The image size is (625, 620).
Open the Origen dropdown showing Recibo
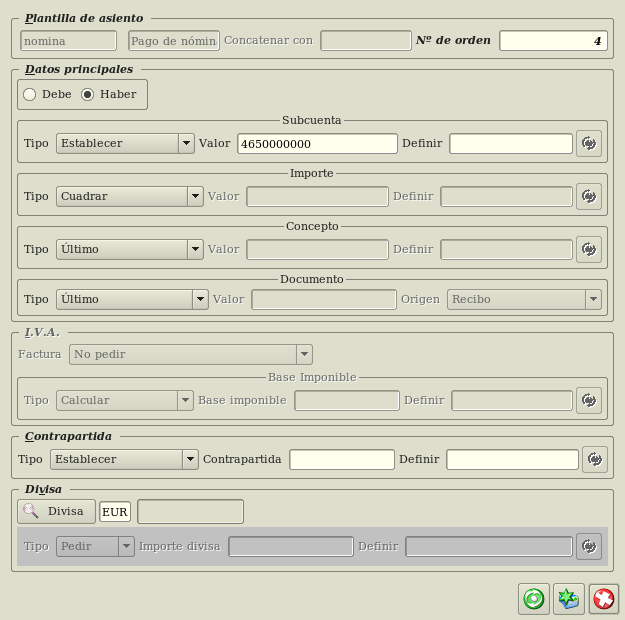point(524,299)
